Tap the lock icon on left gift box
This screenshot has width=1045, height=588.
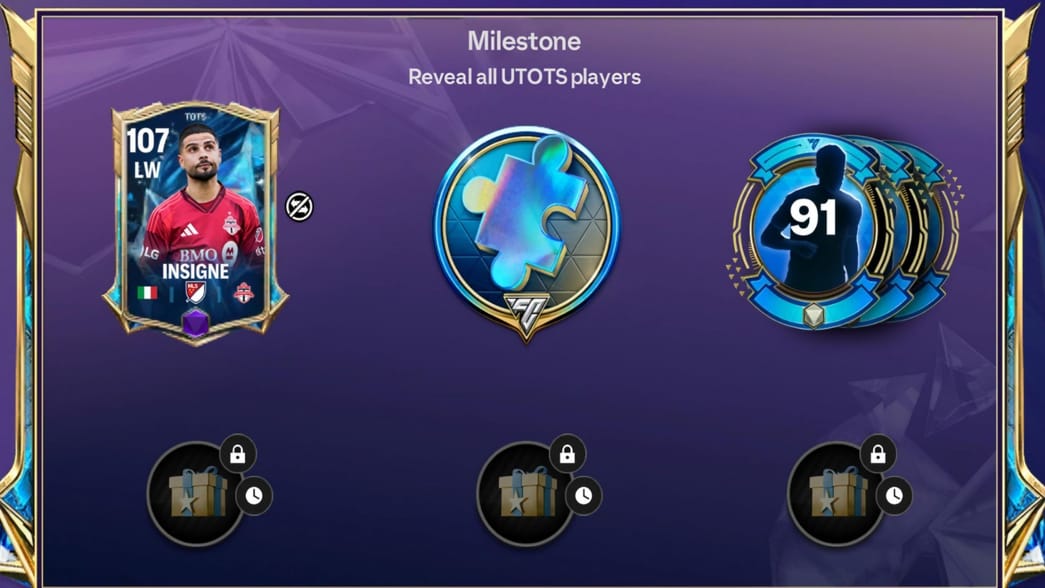(x=237, y=455)
